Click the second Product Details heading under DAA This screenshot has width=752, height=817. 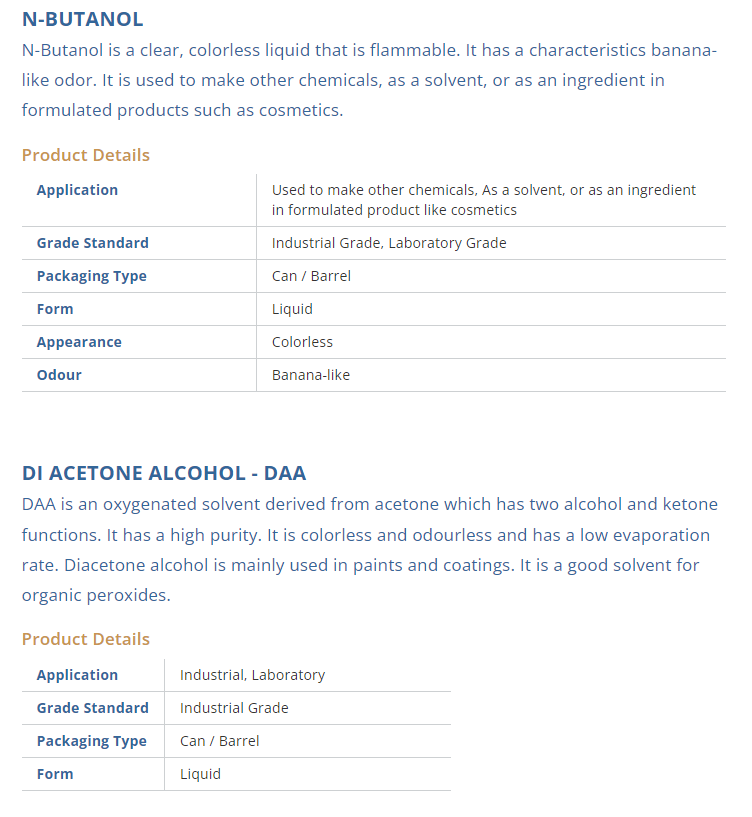click(86, 639)
